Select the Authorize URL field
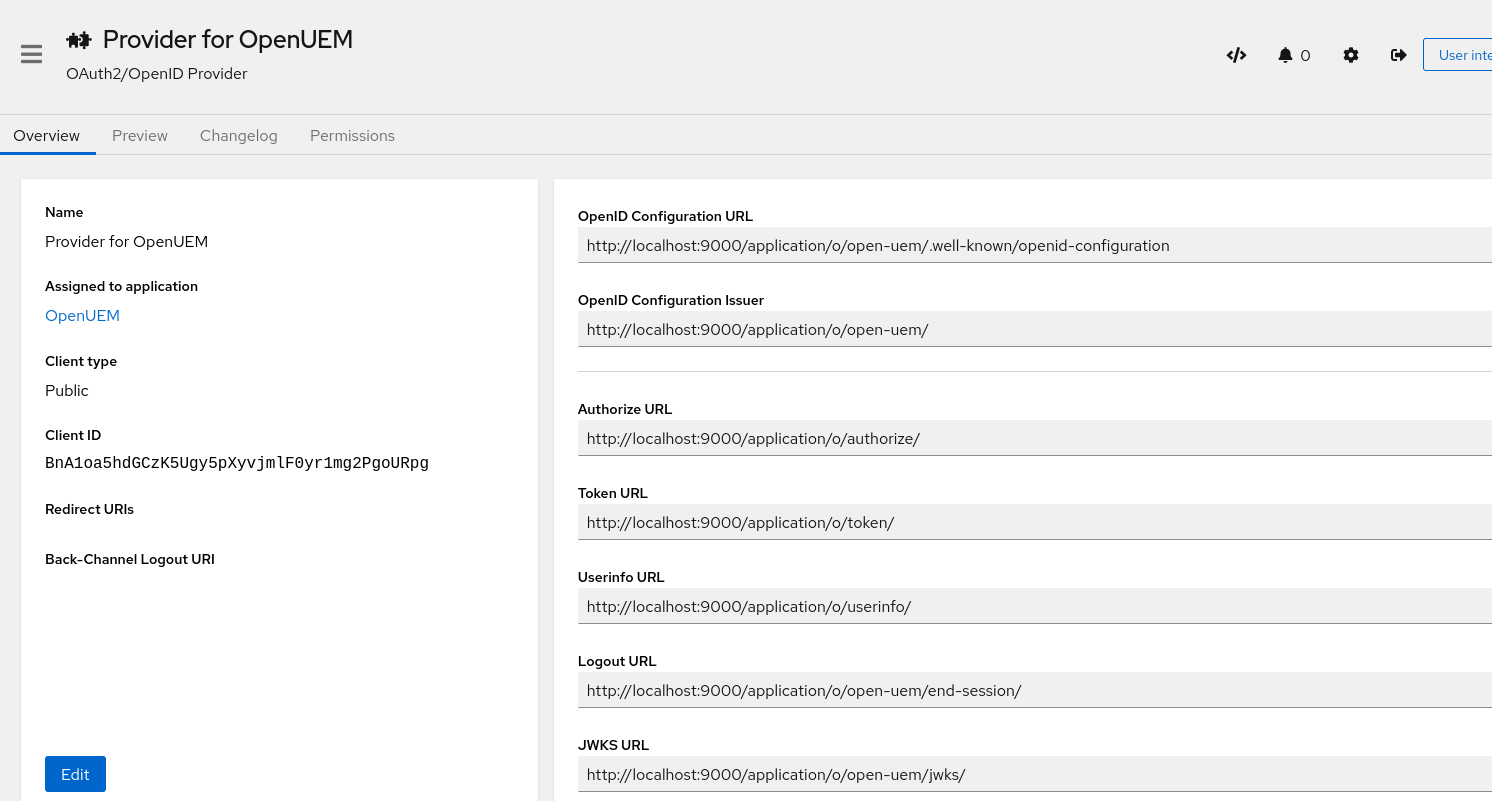This screenshot has height=801, width=1492. (x=1000, y=438)
